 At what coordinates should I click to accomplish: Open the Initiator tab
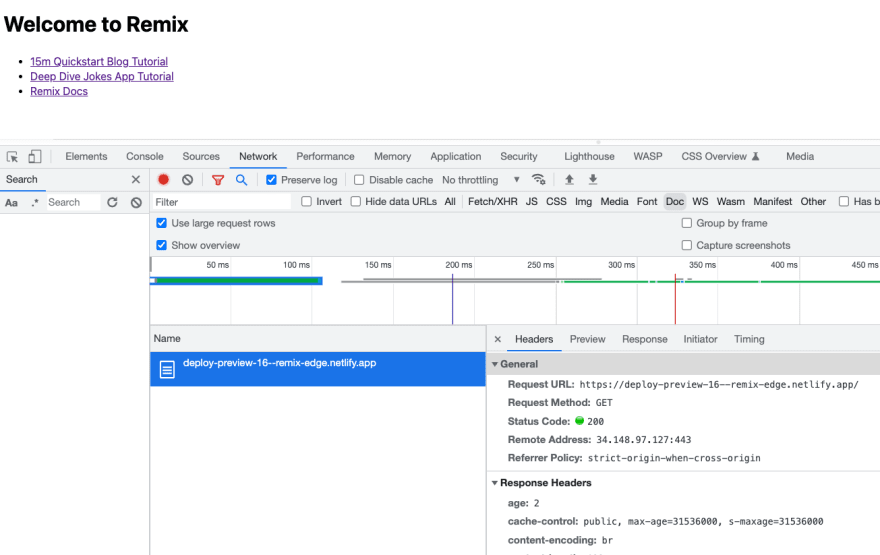point(700,340)
